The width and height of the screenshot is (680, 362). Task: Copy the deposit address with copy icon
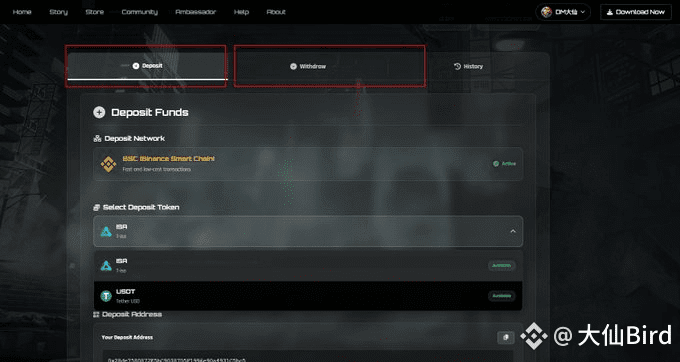coord(506,337)
